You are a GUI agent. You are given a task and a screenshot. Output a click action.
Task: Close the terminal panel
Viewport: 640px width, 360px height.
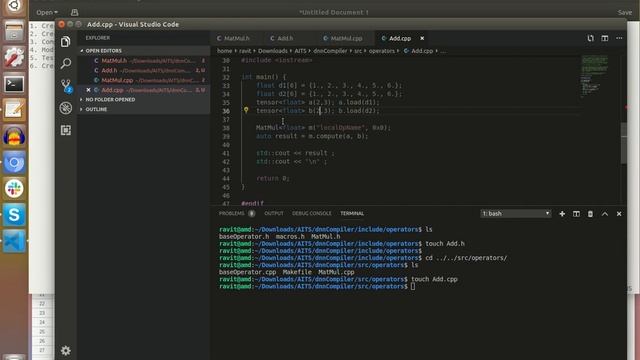tap(619, 214)
